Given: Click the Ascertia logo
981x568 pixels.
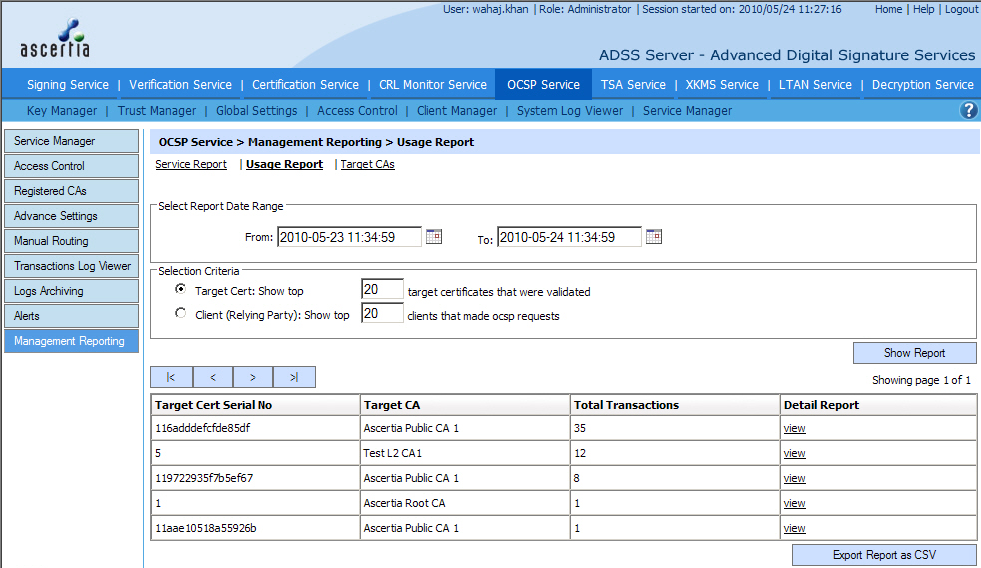Looking at the screenshot, I should click(55, 40).
